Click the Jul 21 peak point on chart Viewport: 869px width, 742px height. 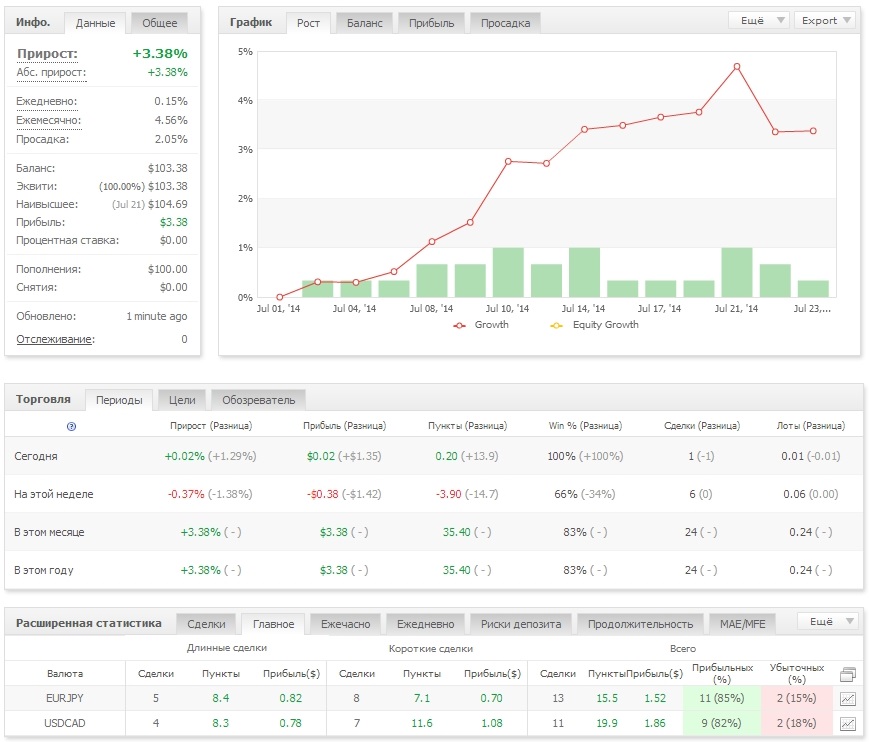(x=737, y=66)
